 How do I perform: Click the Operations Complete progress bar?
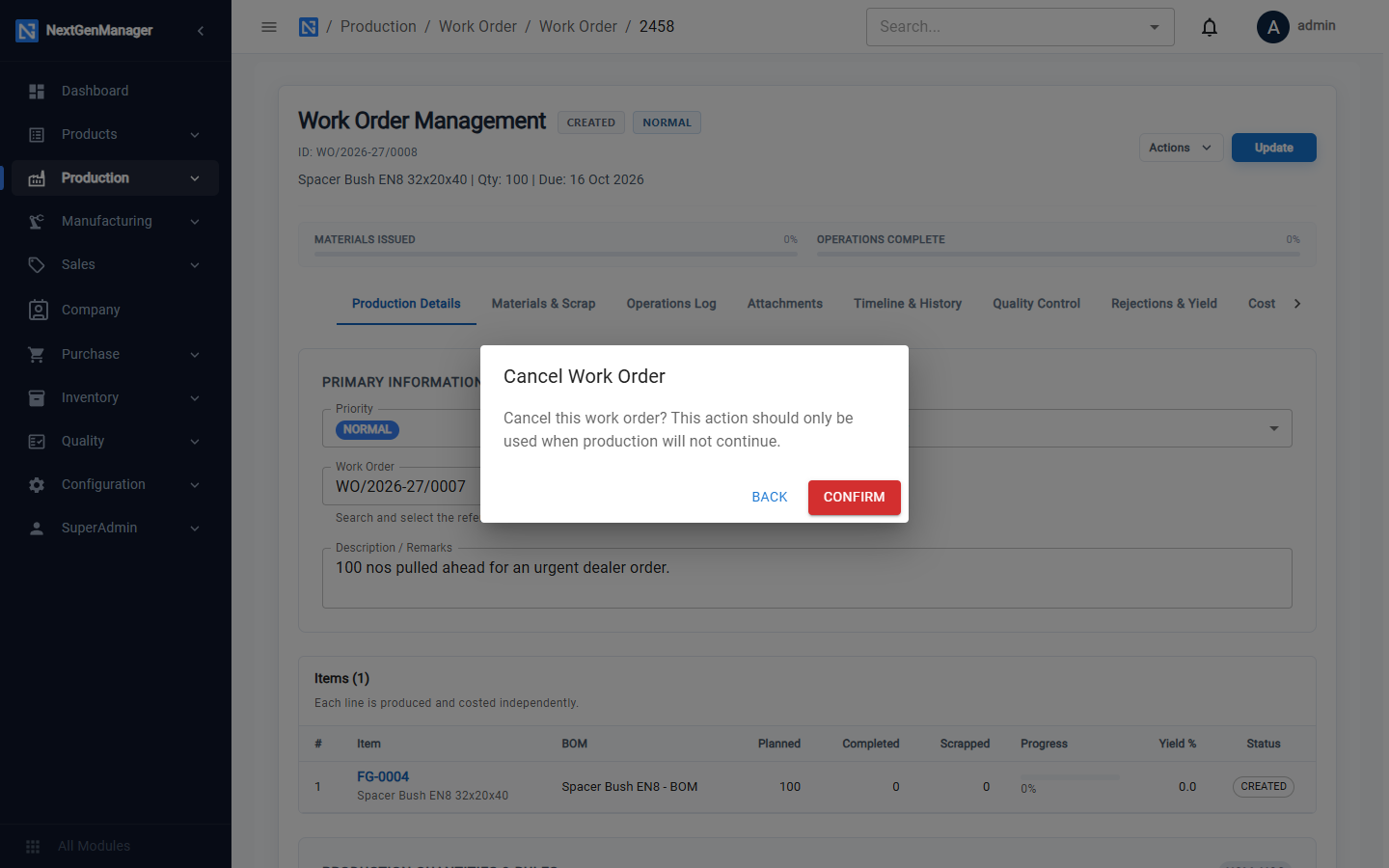(x=1058, y=255)
